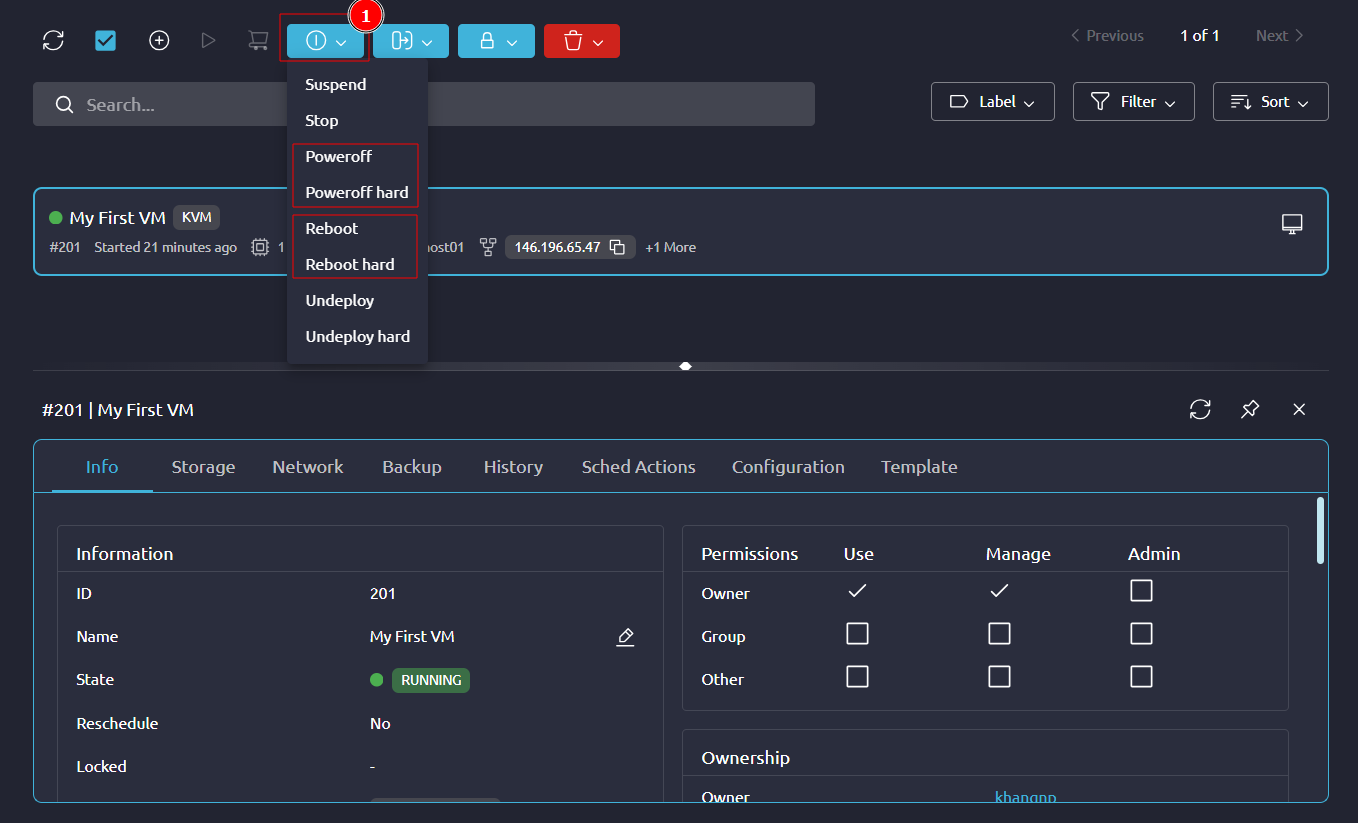The image size is (1358, 823).
Task: Click the refresh VM list icon
Action: point(53,41)
